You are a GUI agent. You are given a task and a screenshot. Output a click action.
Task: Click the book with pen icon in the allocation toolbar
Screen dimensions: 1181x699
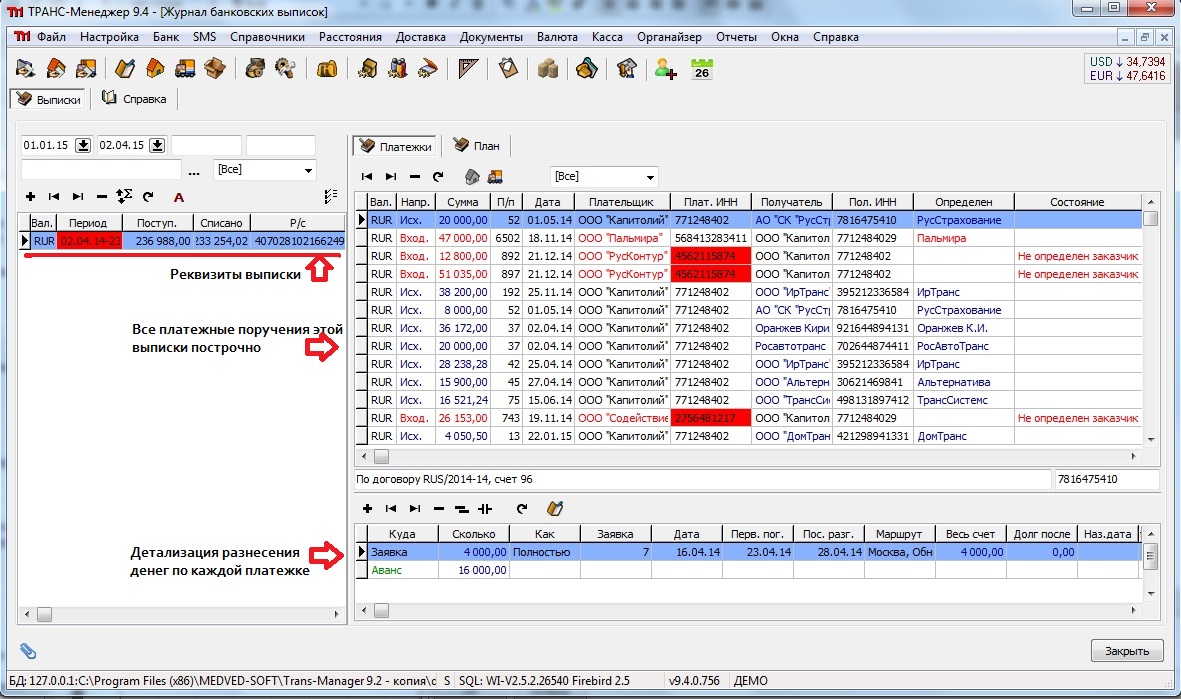pos(555,508)
